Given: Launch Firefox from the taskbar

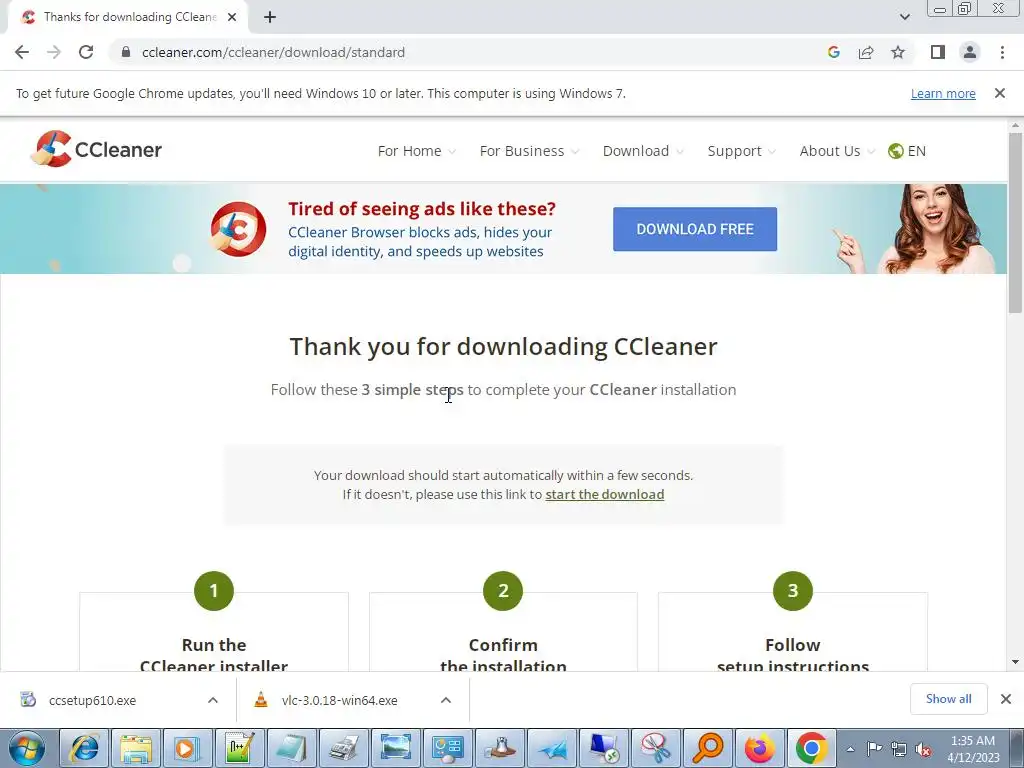Looking at the screenshot, I should 760,748.
